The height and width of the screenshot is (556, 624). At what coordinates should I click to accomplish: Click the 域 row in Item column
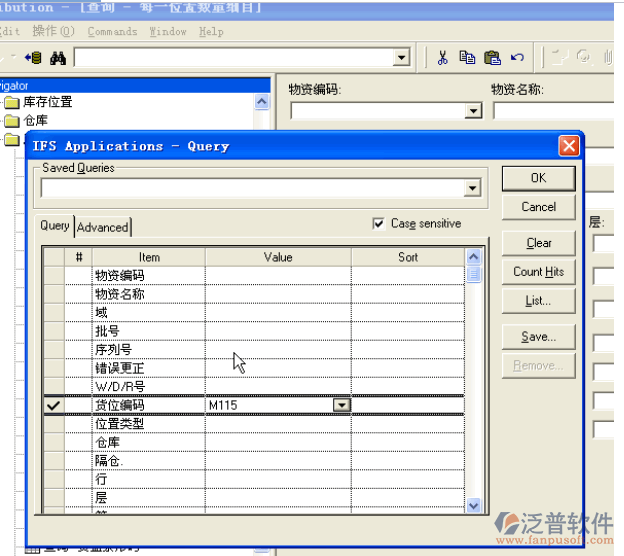(x=148, y=312)
